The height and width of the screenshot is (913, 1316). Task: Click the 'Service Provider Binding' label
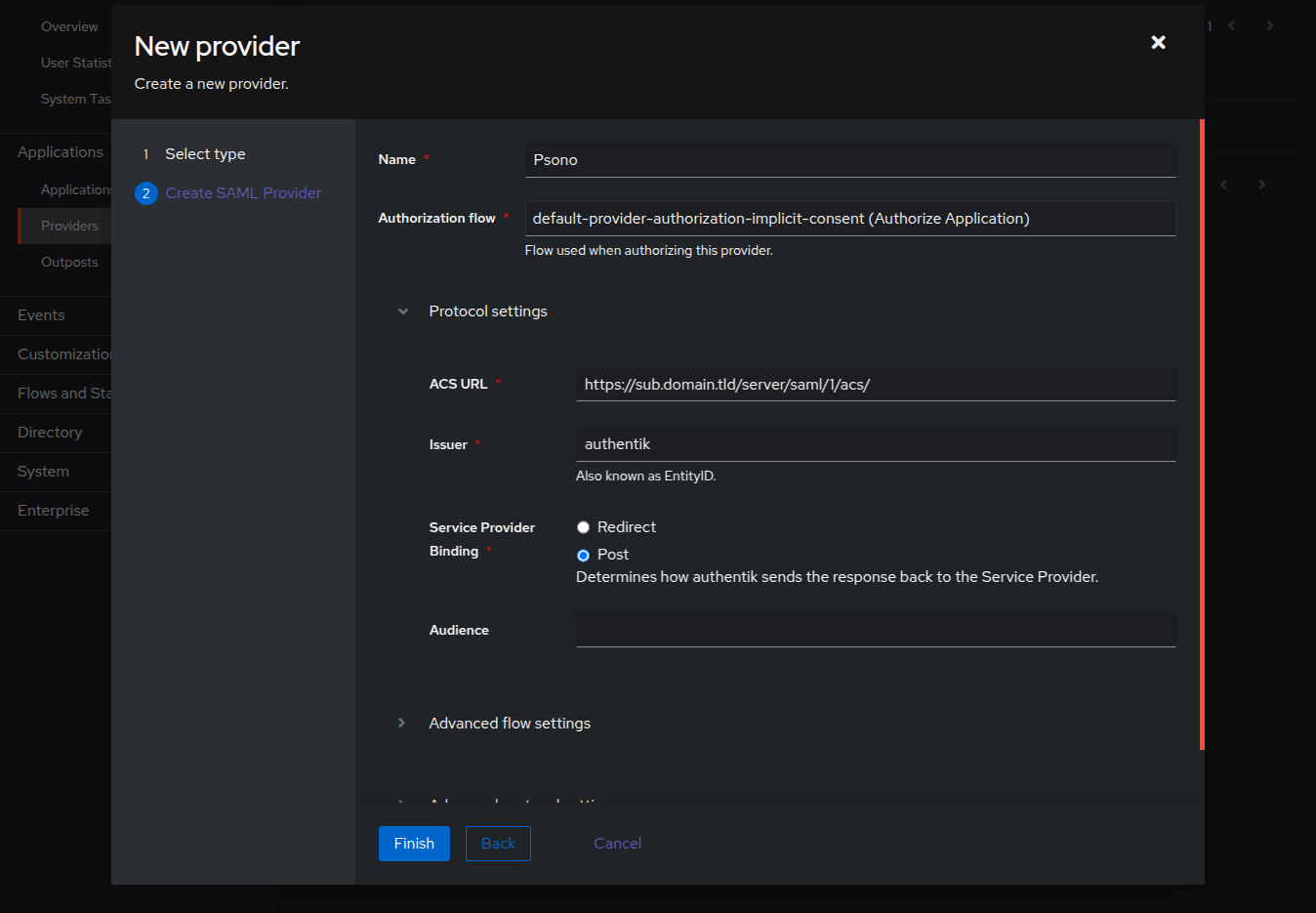(482, 539)
